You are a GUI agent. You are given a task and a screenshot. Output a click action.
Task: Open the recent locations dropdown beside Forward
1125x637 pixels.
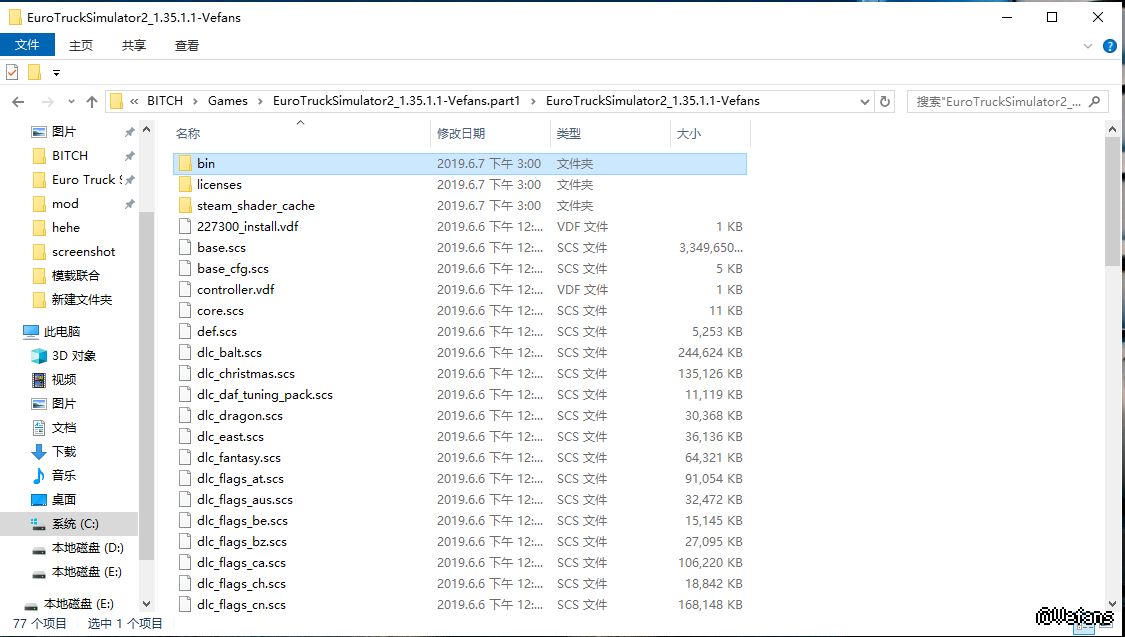pos(70,101)
